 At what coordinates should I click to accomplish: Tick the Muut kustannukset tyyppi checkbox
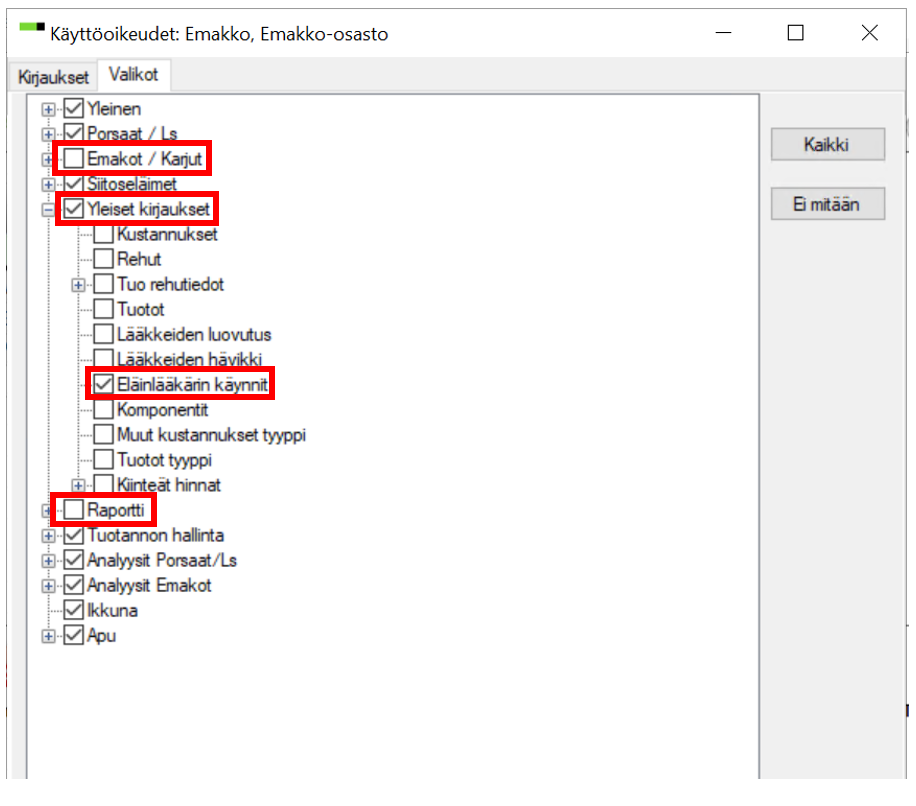tap(103, 435)
